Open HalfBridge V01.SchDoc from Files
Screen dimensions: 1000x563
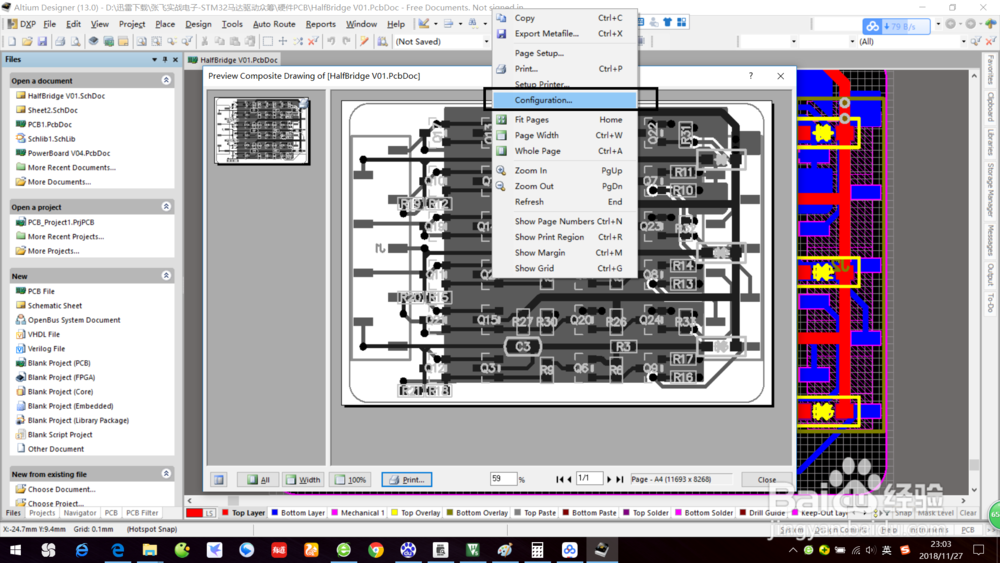point(66,96)
